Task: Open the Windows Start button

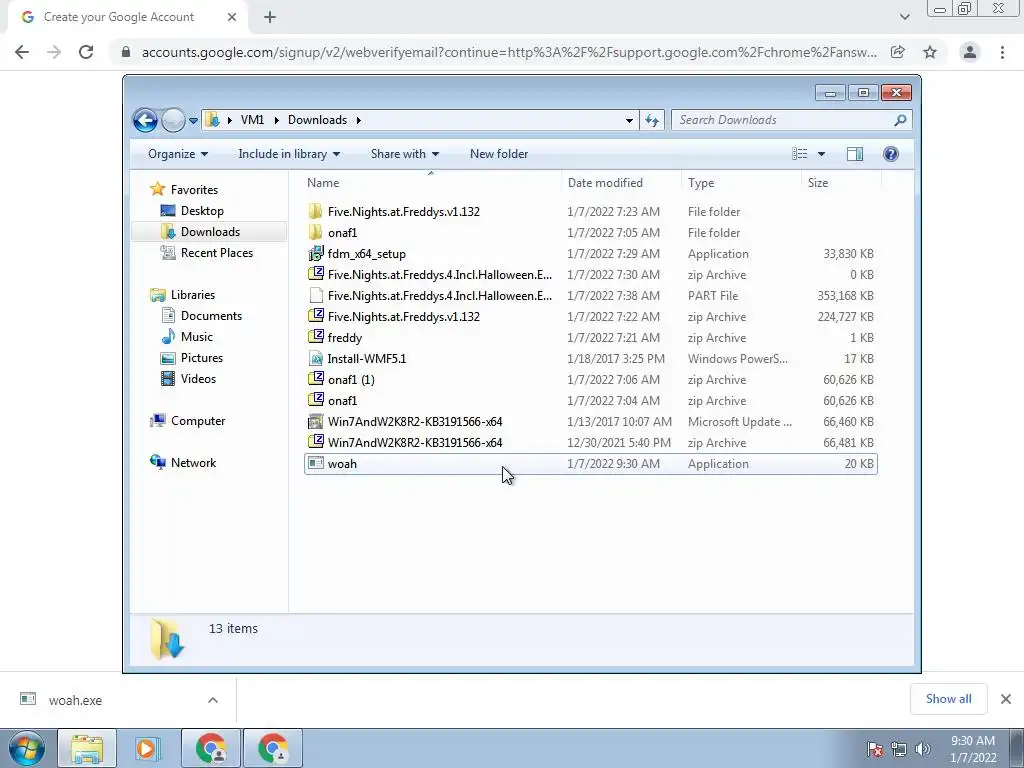Action: tap(27, 748)
